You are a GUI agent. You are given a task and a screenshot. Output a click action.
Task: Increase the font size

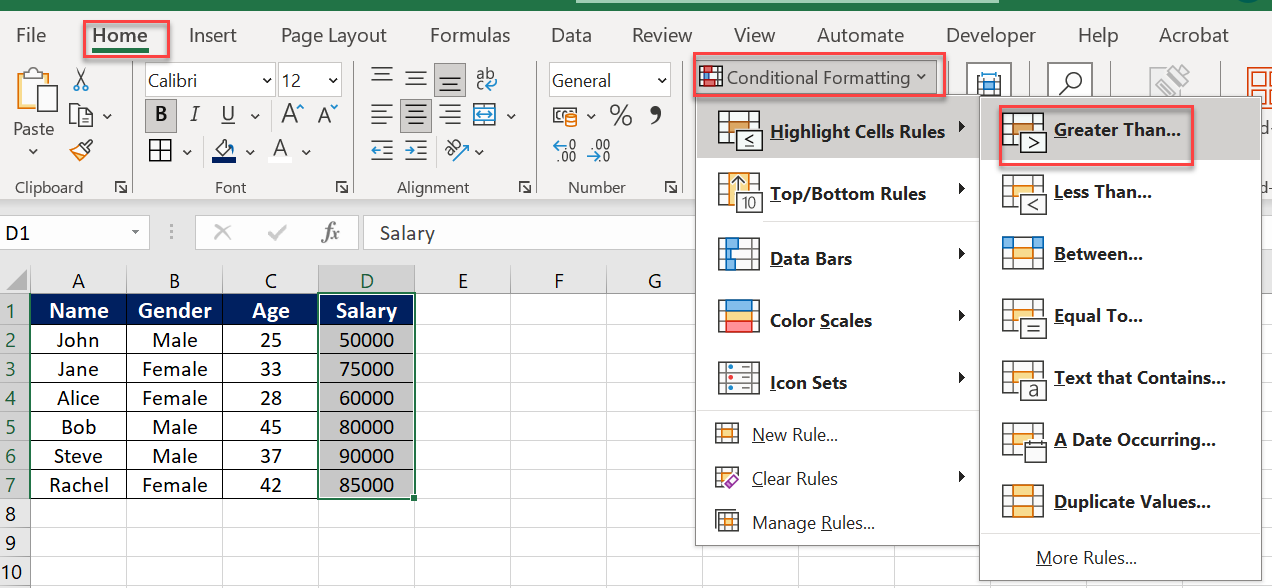(292, 114)
